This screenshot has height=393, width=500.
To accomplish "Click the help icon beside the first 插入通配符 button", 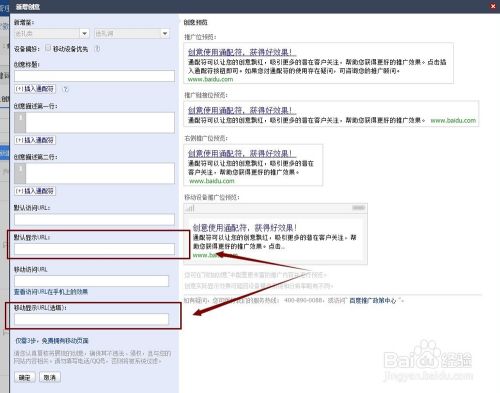I will 66,89.
